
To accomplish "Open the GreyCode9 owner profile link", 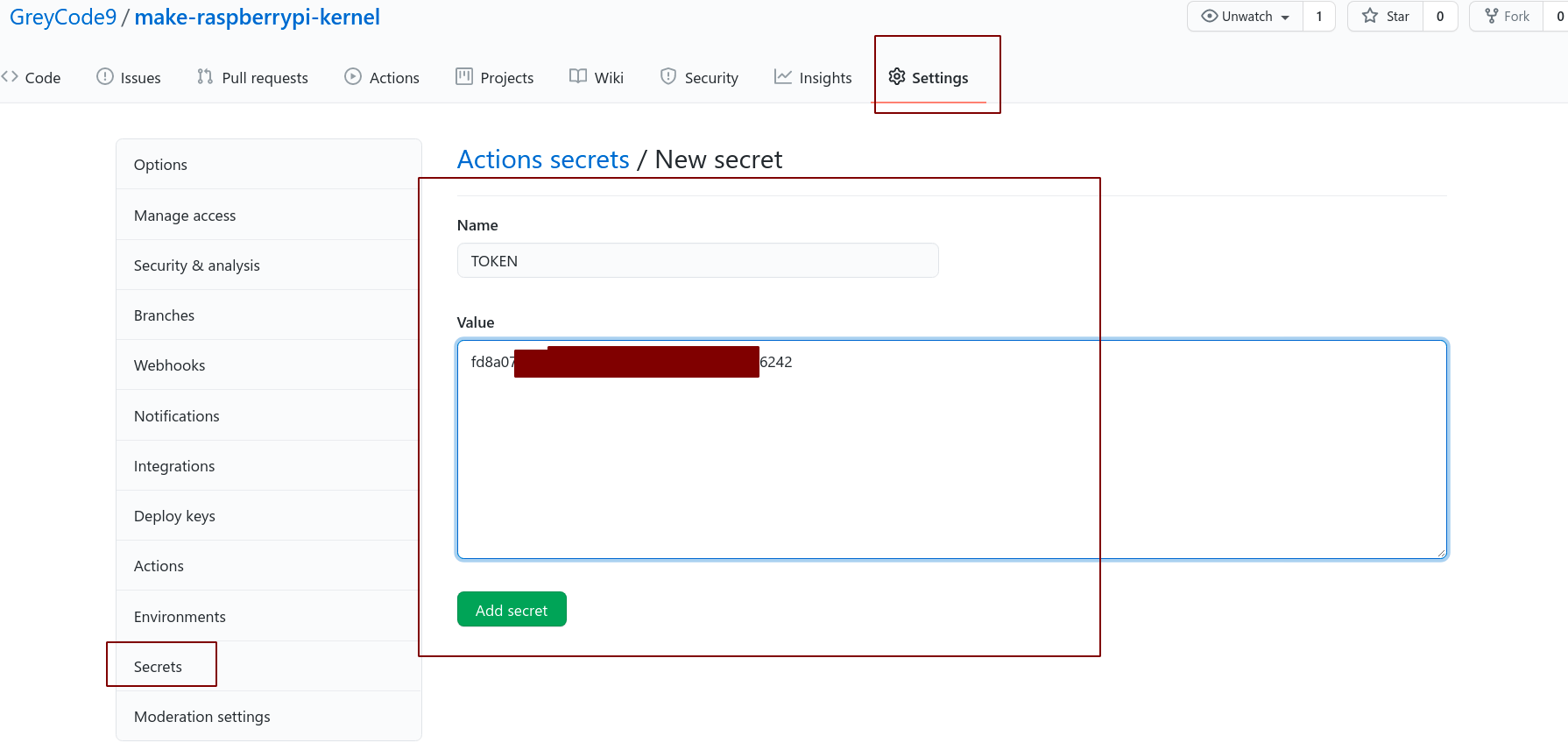I will pyautogui.click(x=63, y=18).
